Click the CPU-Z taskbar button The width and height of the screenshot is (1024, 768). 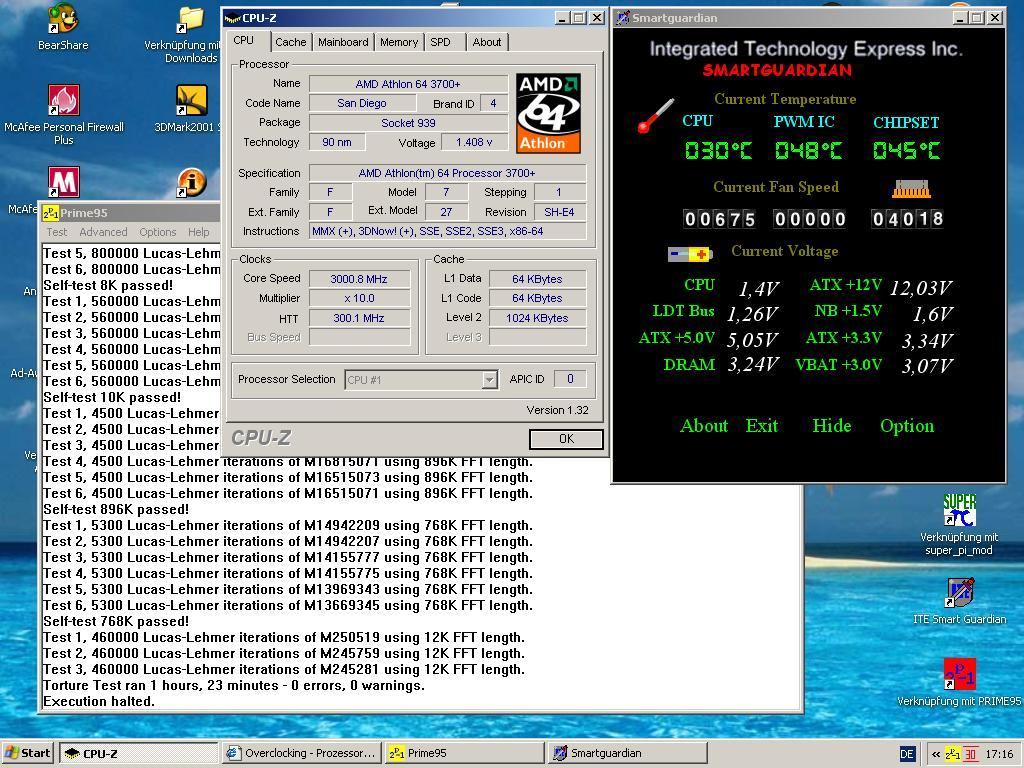point(138,753)
